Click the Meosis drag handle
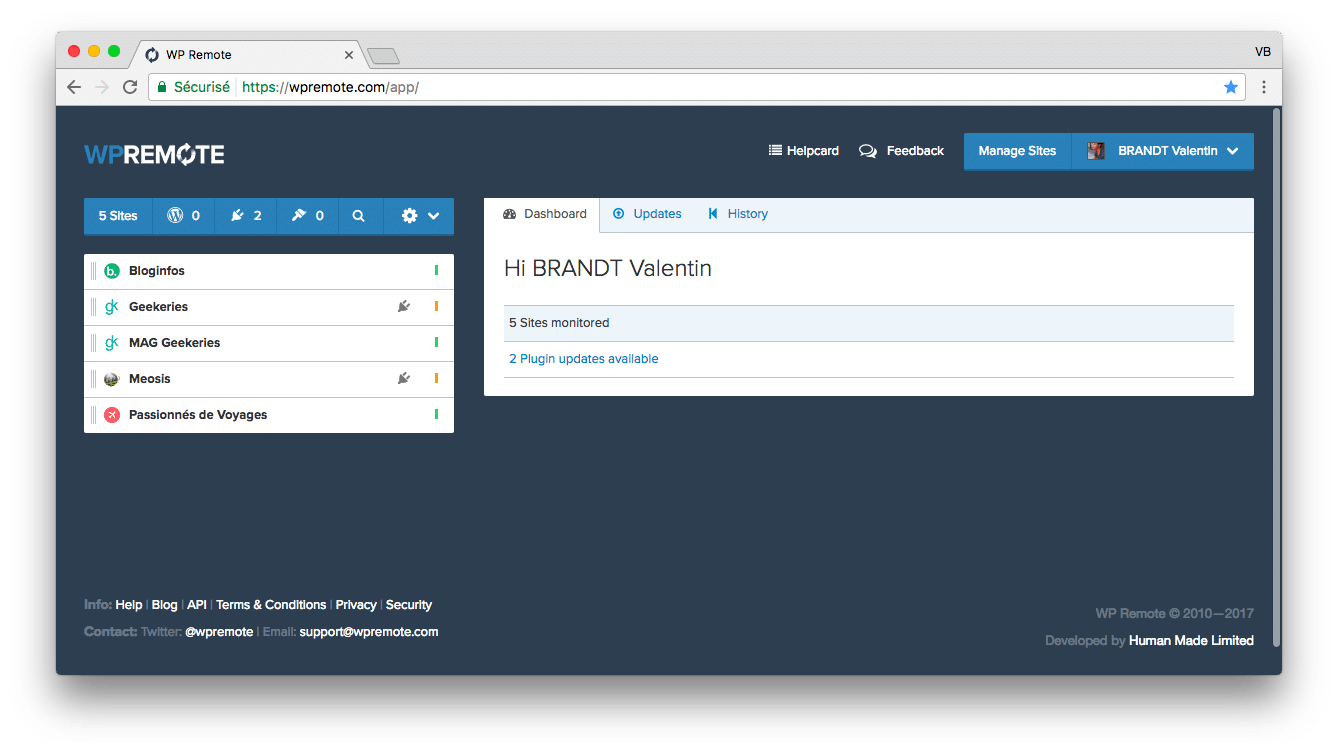1338x755 pixels. coord(94,379)
